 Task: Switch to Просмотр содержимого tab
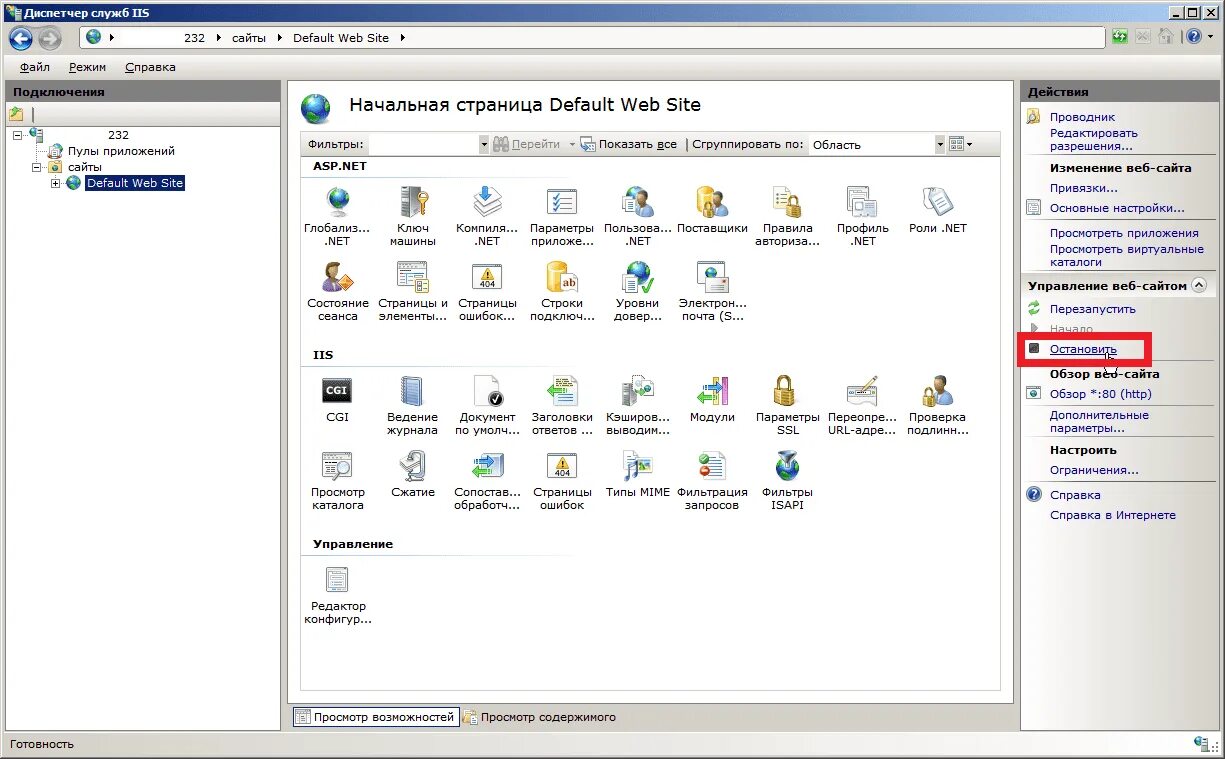pyautogui.click(x=539, y=717)
